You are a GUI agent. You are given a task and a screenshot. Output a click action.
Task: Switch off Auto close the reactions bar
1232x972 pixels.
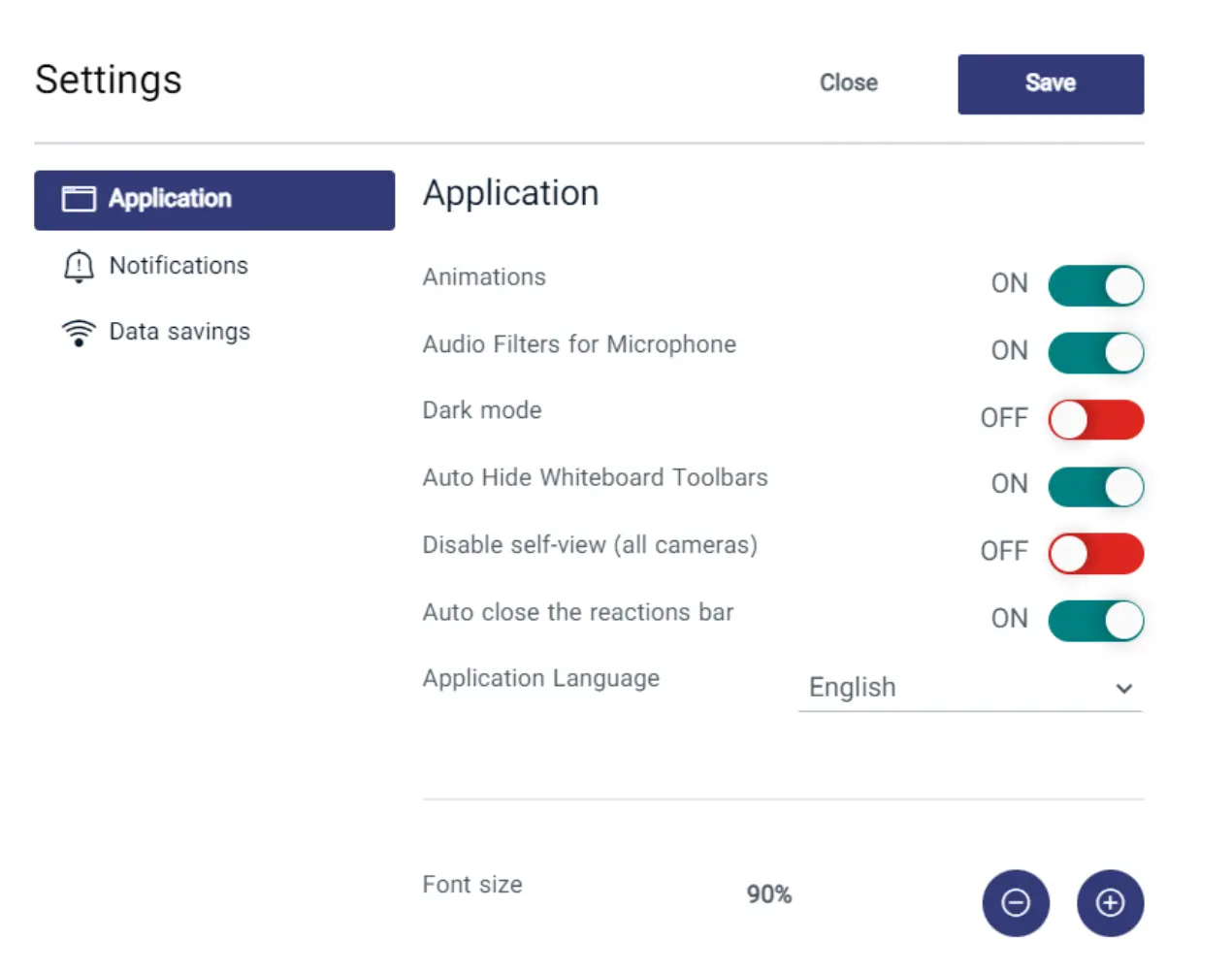point(1095,621)
